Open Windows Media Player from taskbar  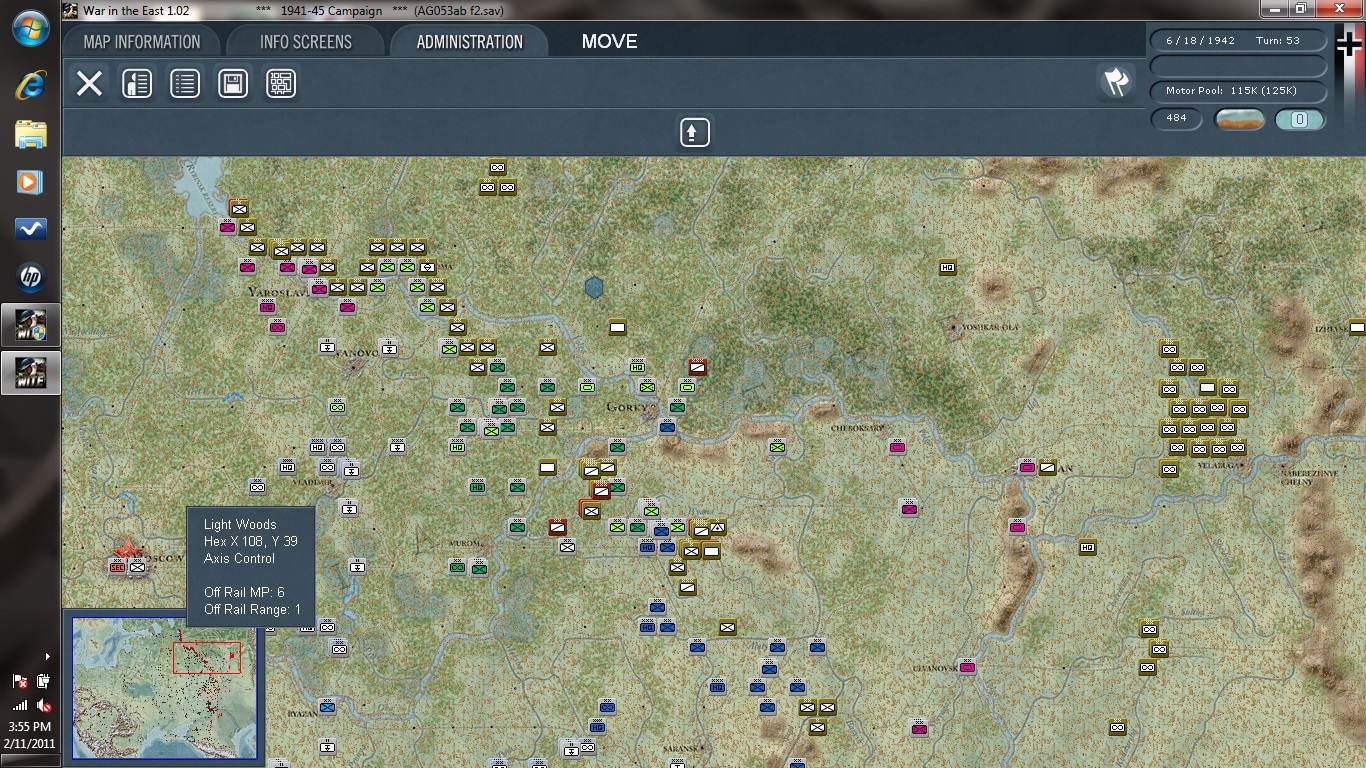pos(31,182)
